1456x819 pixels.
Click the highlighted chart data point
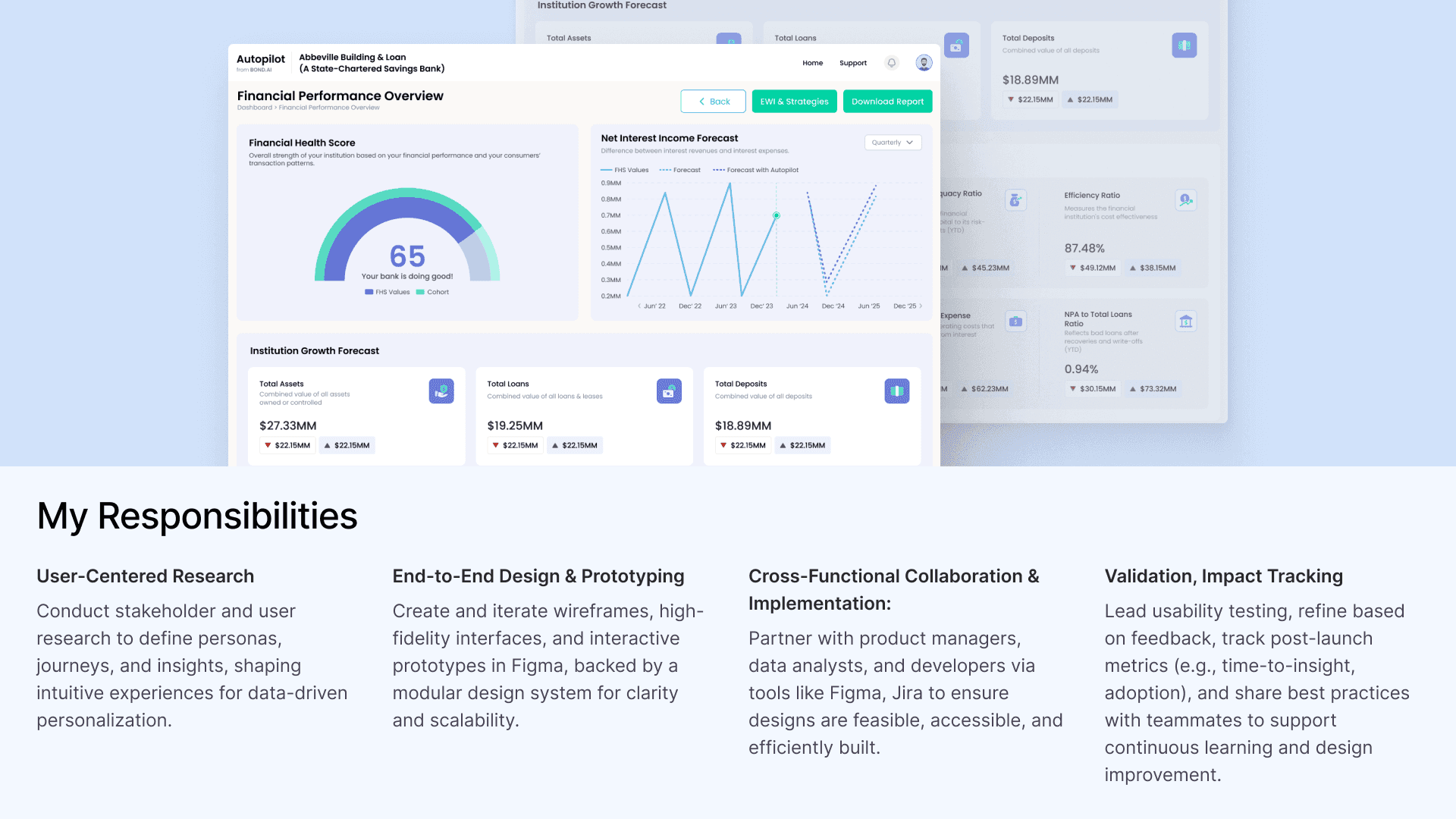[x=776, y=215]
